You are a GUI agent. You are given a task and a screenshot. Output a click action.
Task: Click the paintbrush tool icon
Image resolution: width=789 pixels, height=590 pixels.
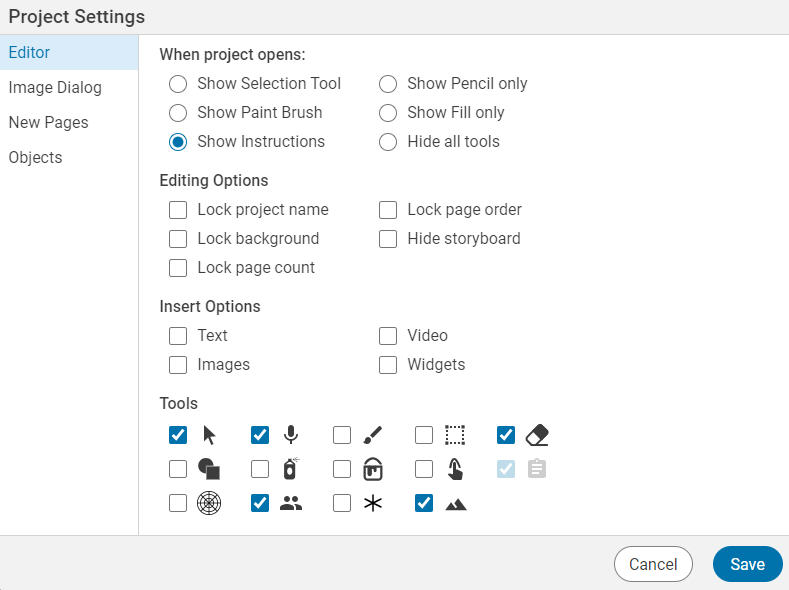tap(373, 435)
